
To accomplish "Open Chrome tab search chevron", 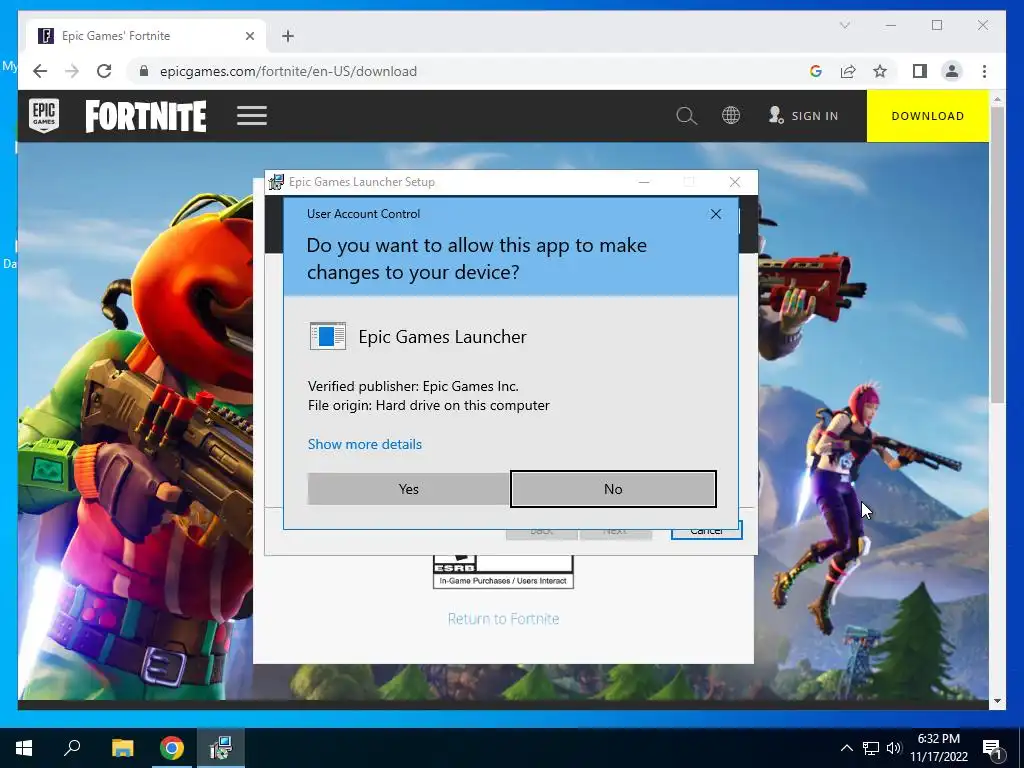I will click(844, 25).
